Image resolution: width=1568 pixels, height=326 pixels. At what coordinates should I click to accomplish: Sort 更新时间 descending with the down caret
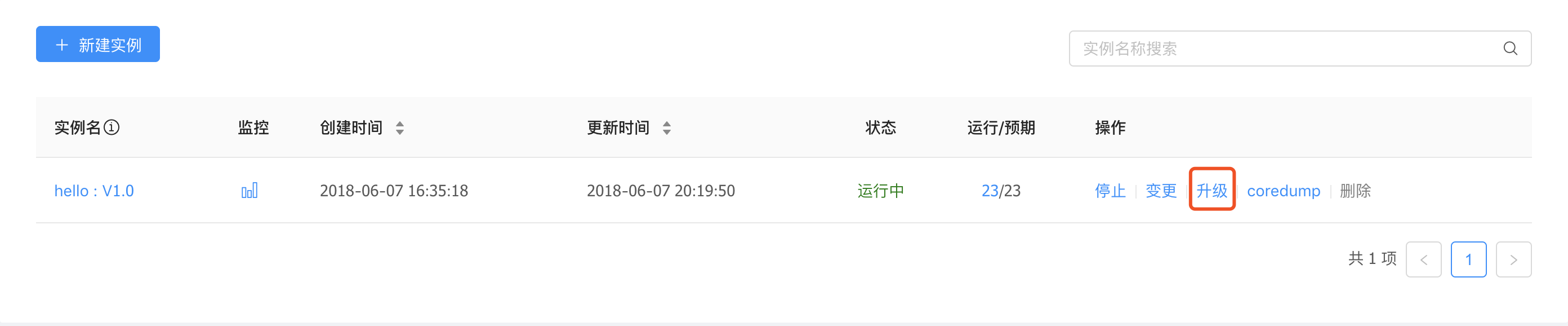pyautogui.click(x=667, y=132)
